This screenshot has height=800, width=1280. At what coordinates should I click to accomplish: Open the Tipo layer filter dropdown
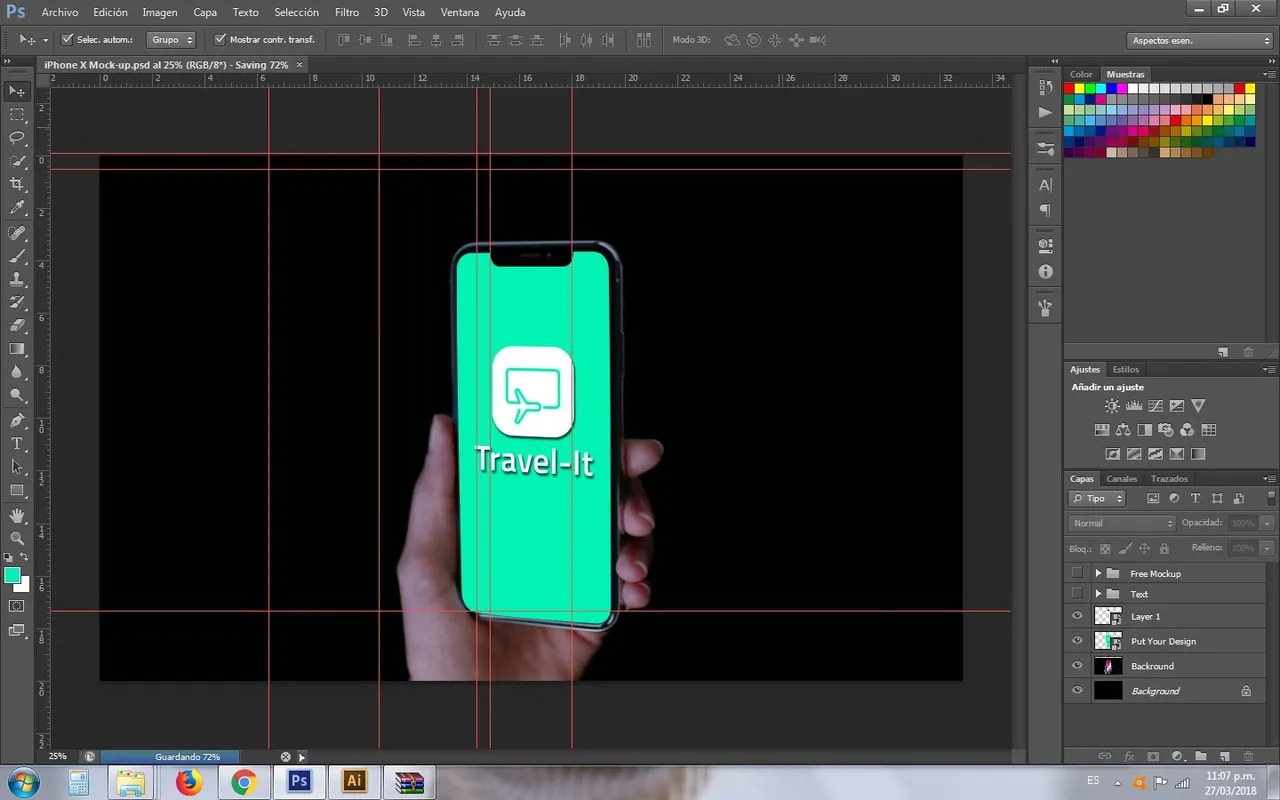coord(1097,498)
